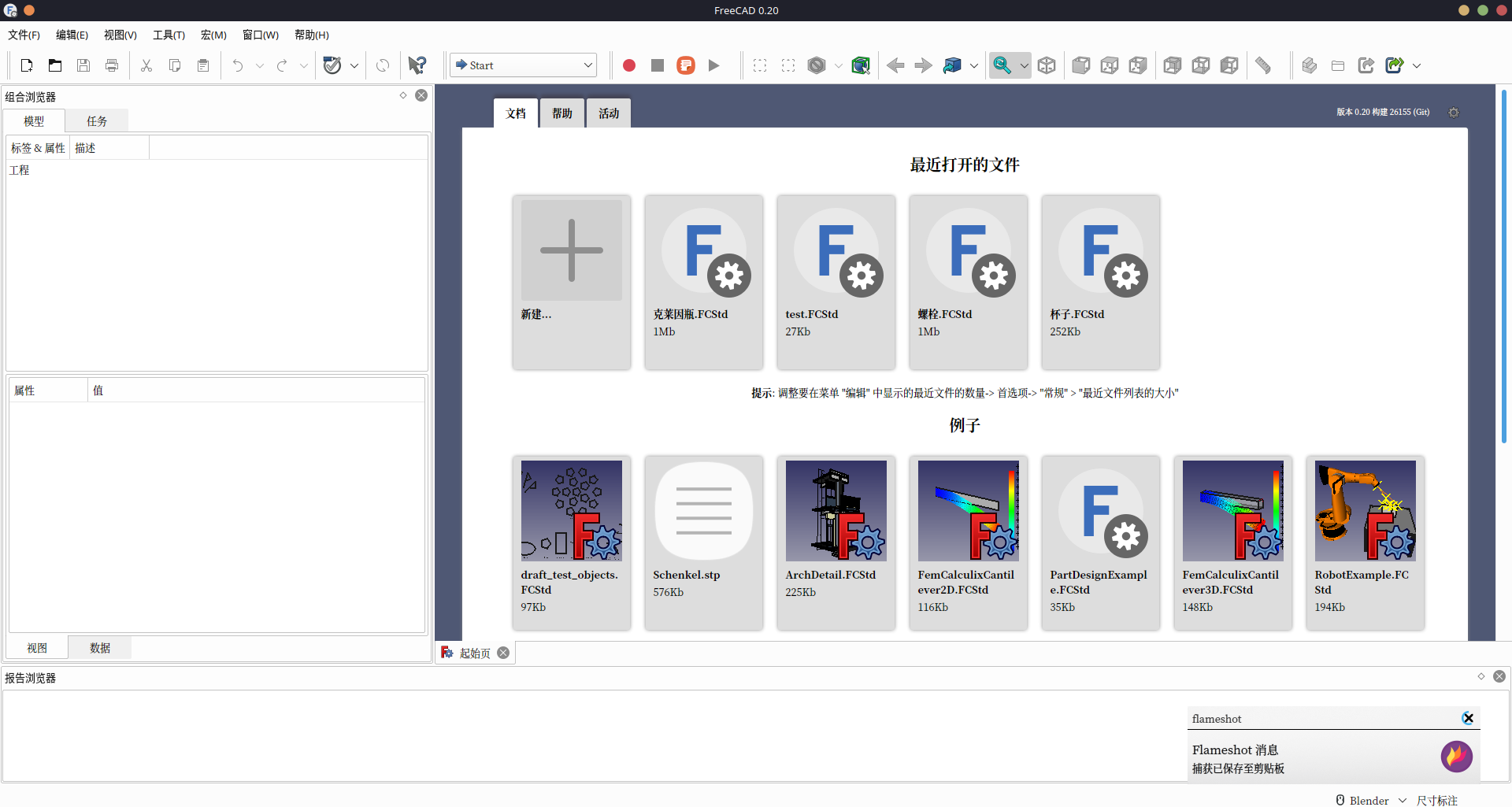This screenshot has height=807, width=1512.
Task: Click the measure distance ruler icon
Action: (1263, 65)
